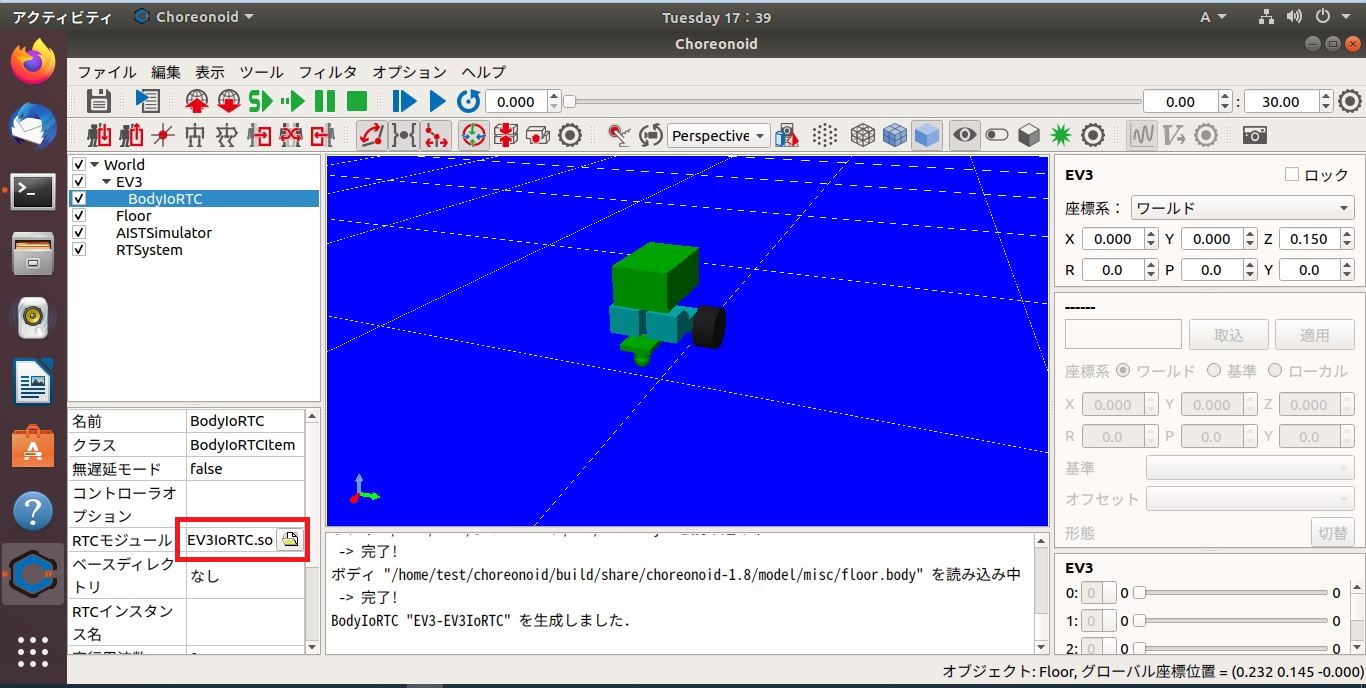Click the red collision arrows icon
The width and height of the screenshot is (1366, 688).
tap(506, 135)
